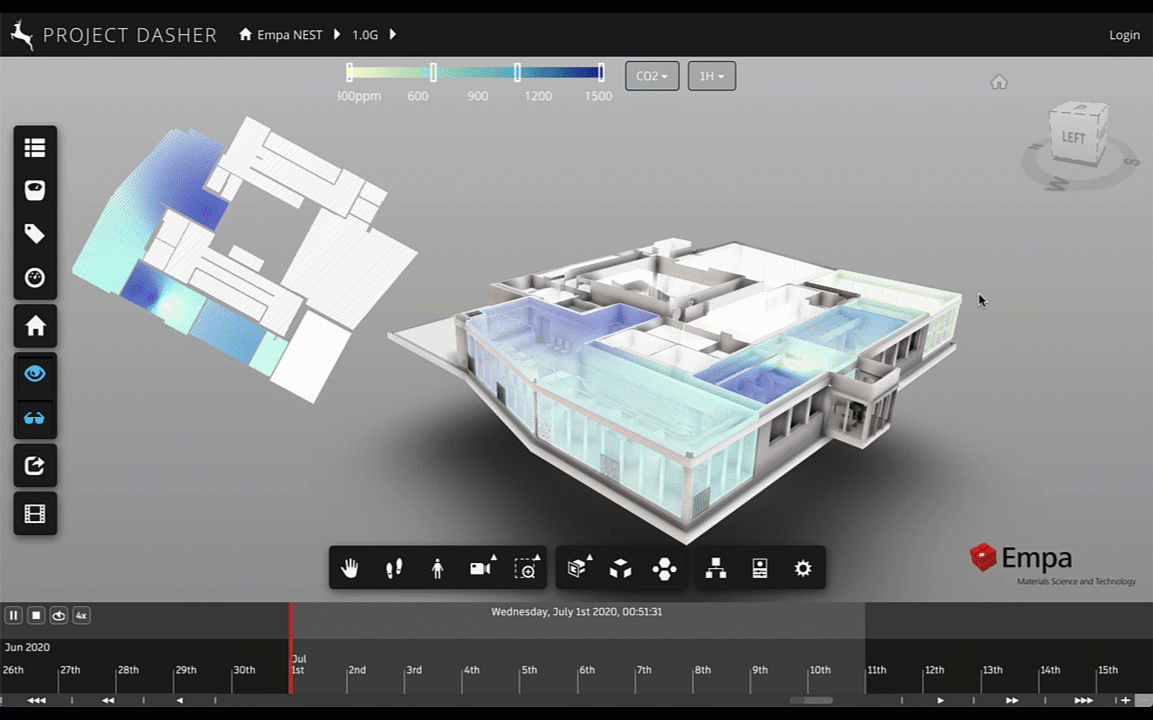This screenshot has height=720, width=1153.
Task: Open the levels list icon at sidebar top
Action: [35, 148]
